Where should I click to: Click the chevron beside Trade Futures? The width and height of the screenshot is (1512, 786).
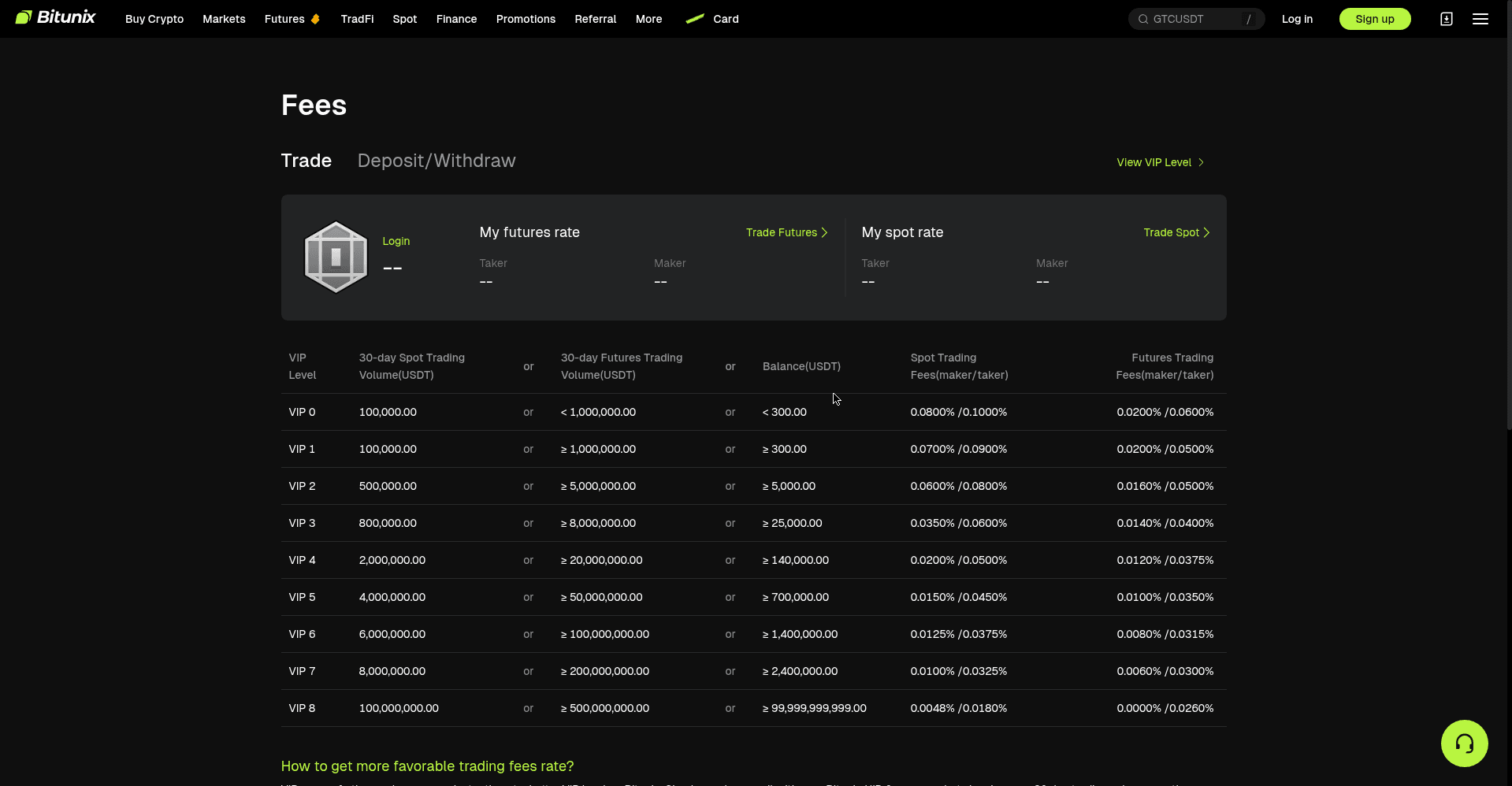click(x=824, y=232)
